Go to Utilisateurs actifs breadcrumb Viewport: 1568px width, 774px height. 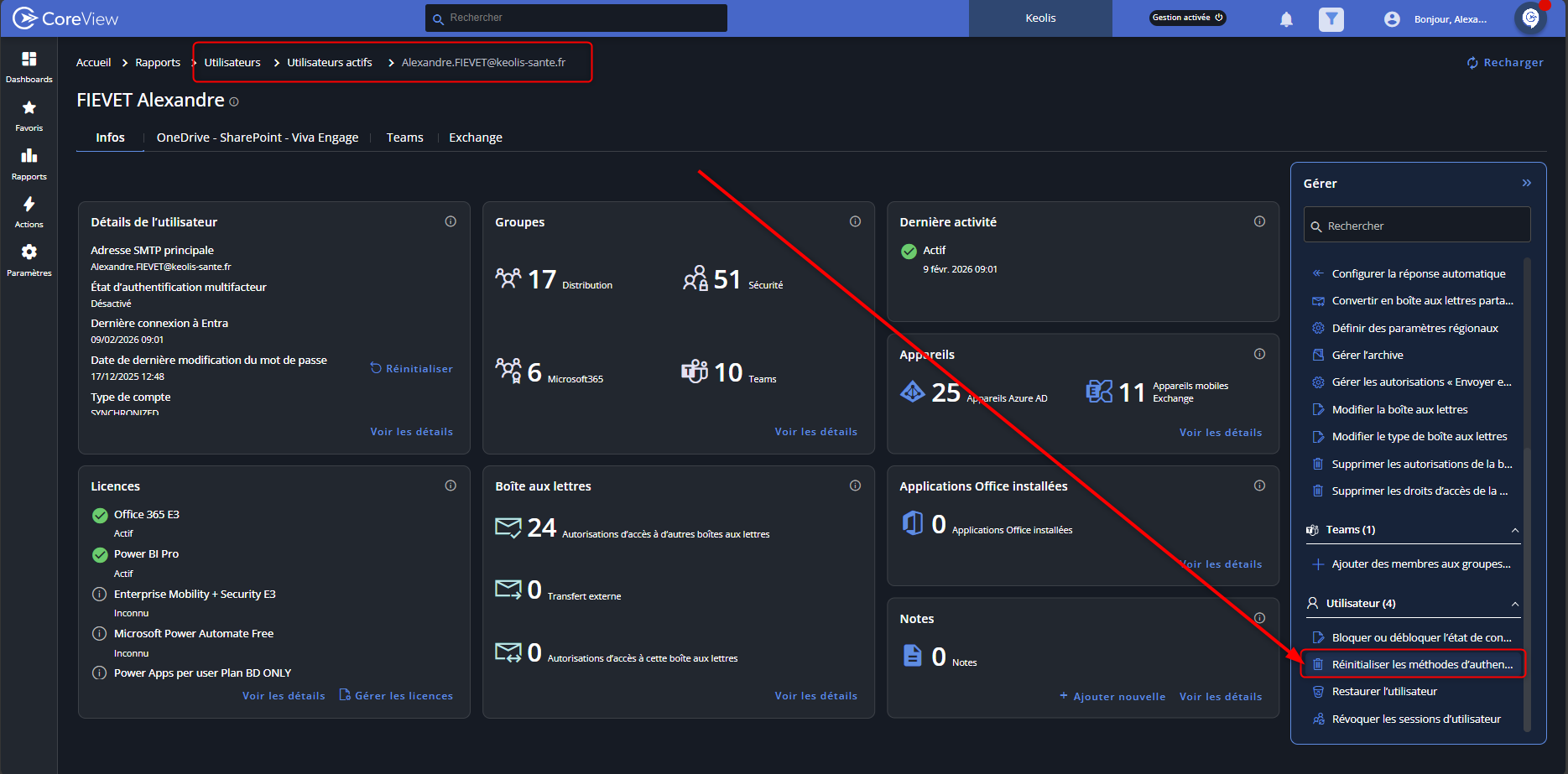pos(330,63)
